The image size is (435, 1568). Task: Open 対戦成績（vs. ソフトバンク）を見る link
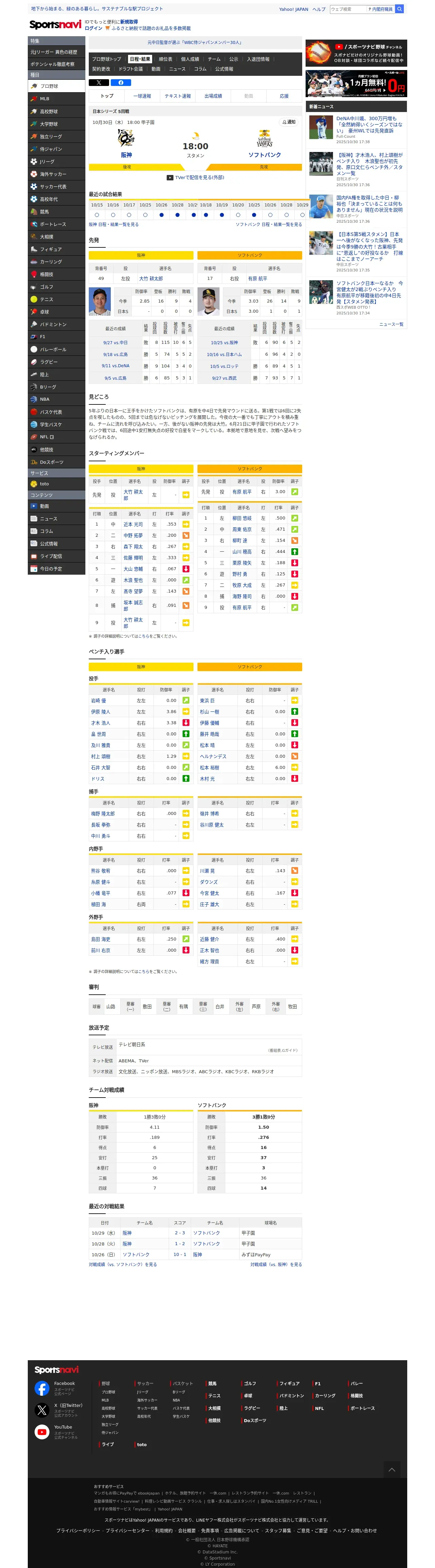pos(123,1265)
